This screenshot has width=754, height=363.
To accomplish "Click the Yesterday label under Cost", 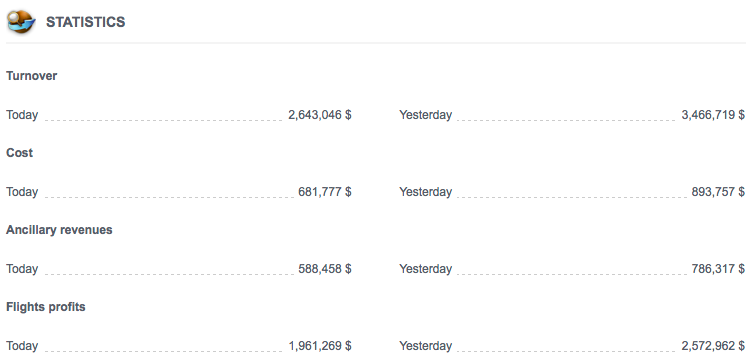I will [x=426, y=192].
